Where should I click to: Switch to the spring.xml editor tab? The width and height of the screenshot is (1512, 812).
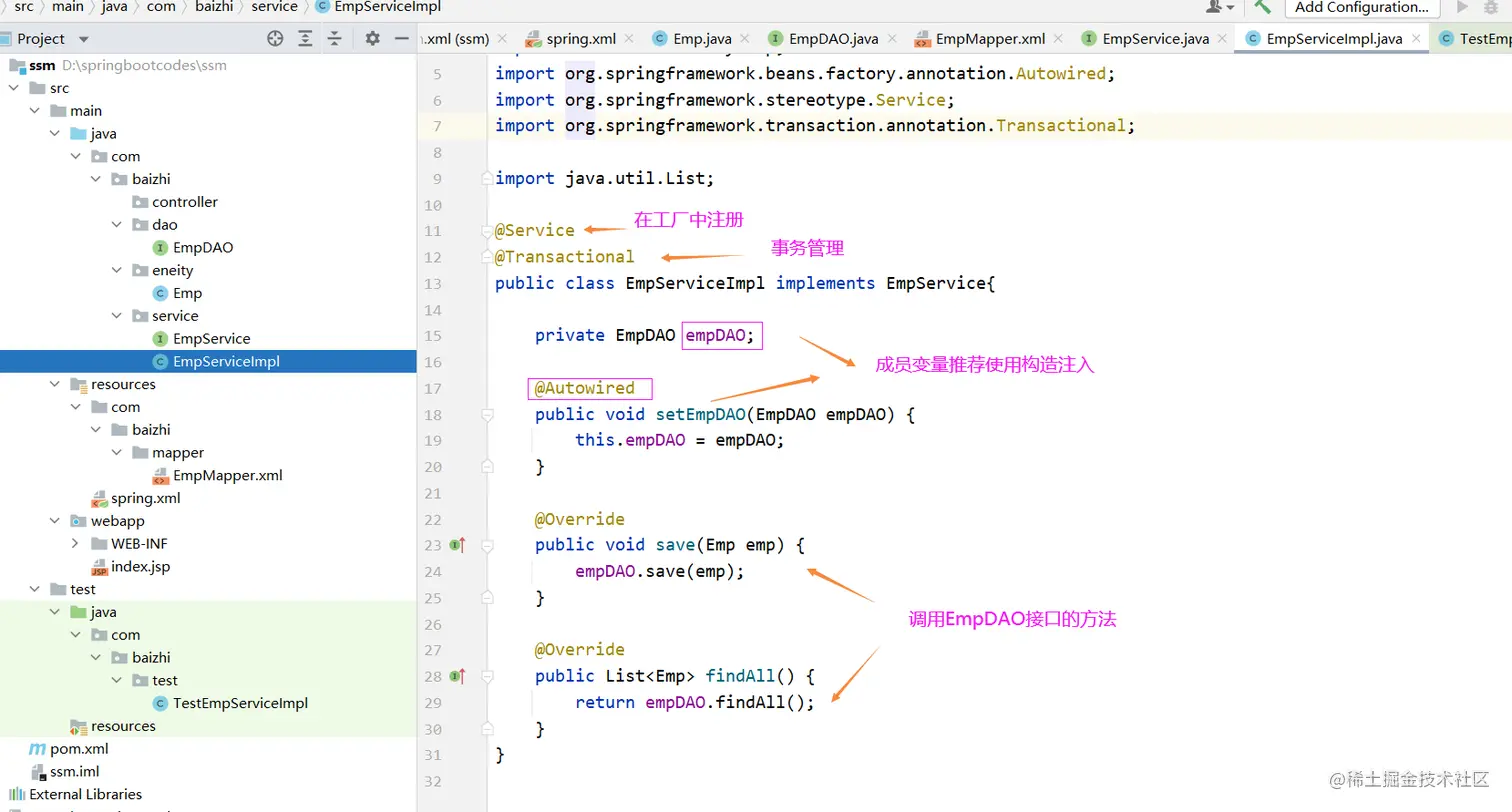[x=580, y=39]
